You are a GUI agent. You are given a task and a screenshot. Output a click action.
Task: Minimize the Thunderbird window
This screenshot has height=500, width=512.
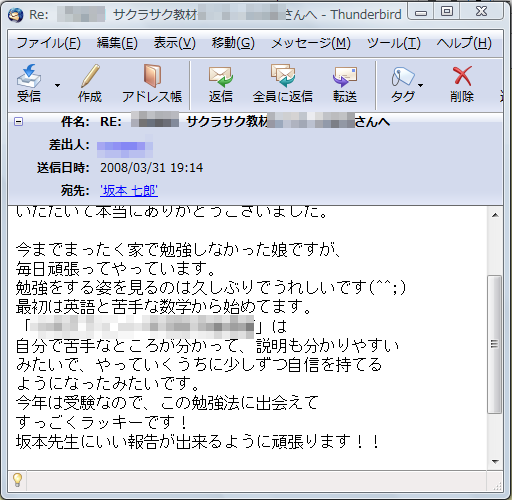tap(421, 13)
